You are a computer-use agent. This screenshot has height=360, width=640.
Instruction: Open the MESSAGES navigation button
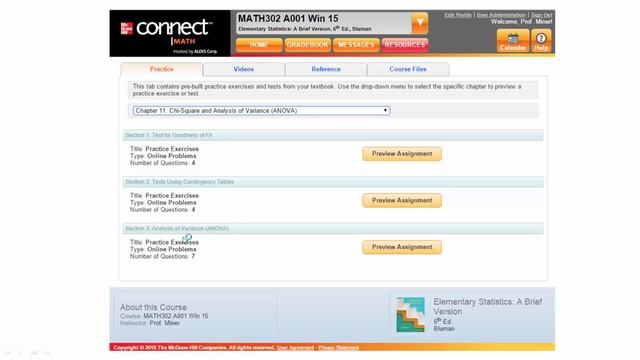356,45
